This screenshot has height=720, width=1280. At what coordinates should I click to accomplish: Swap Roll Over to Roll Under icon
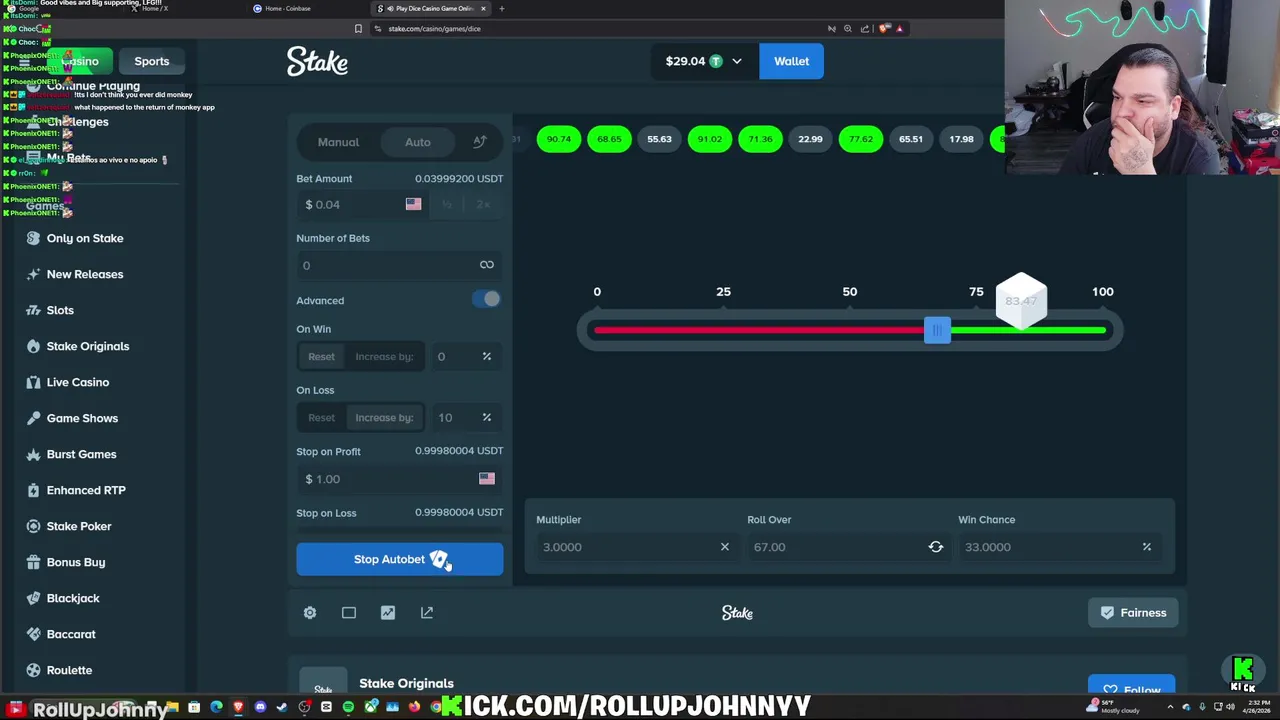(x=936, y=547)
